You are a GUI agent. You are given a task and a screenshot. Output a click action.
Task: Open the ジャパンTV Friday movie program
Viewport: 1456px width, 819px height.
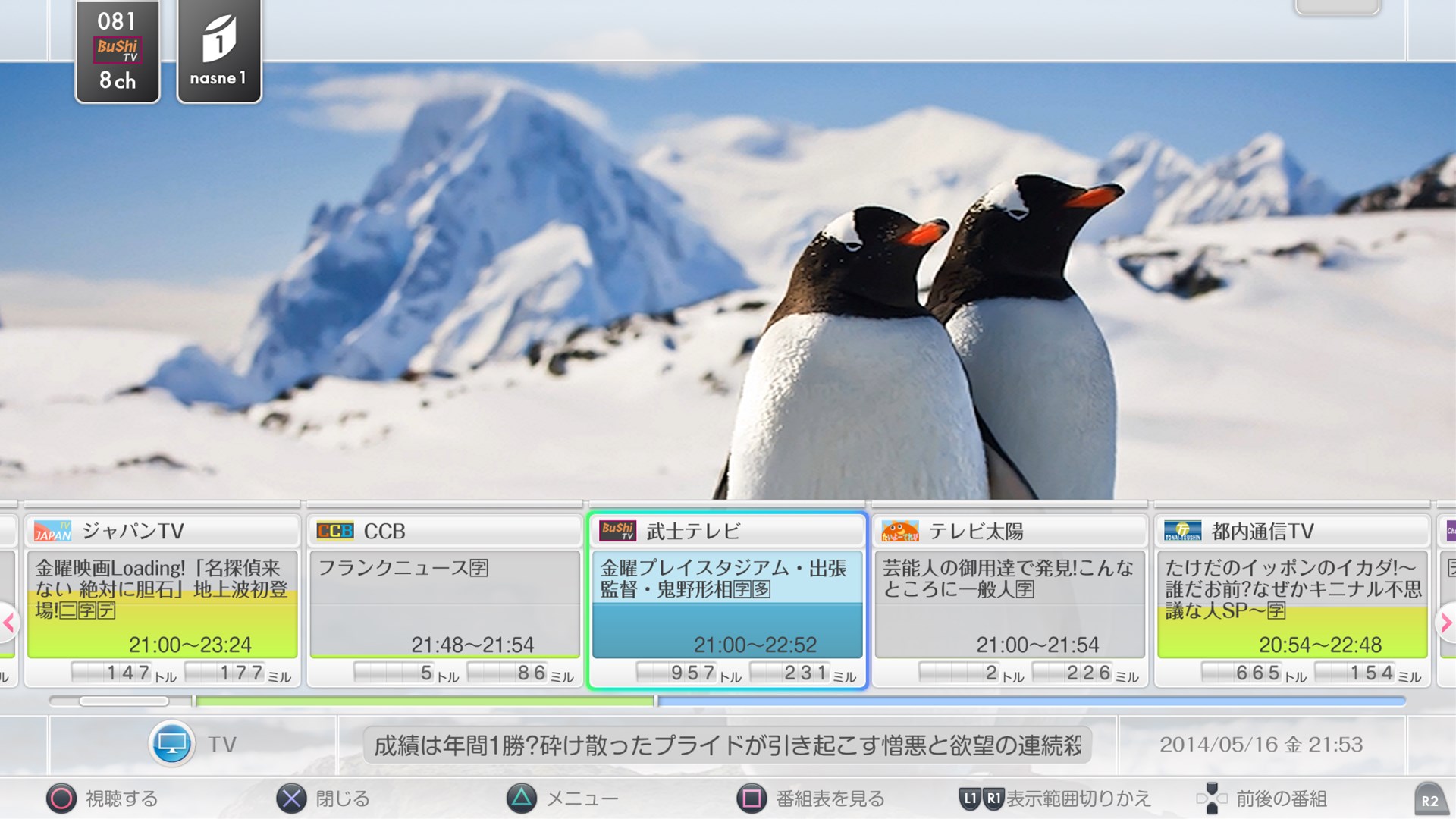[162, 604]
